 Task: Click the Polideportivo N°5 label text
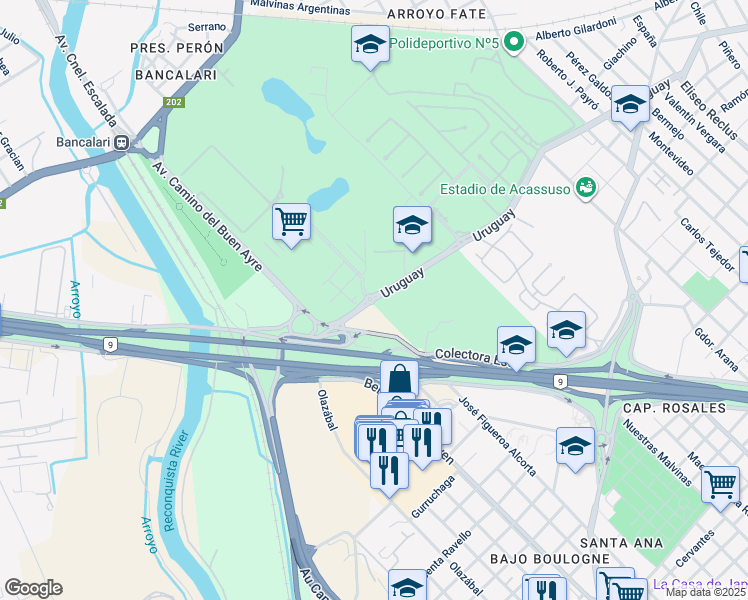444,43
